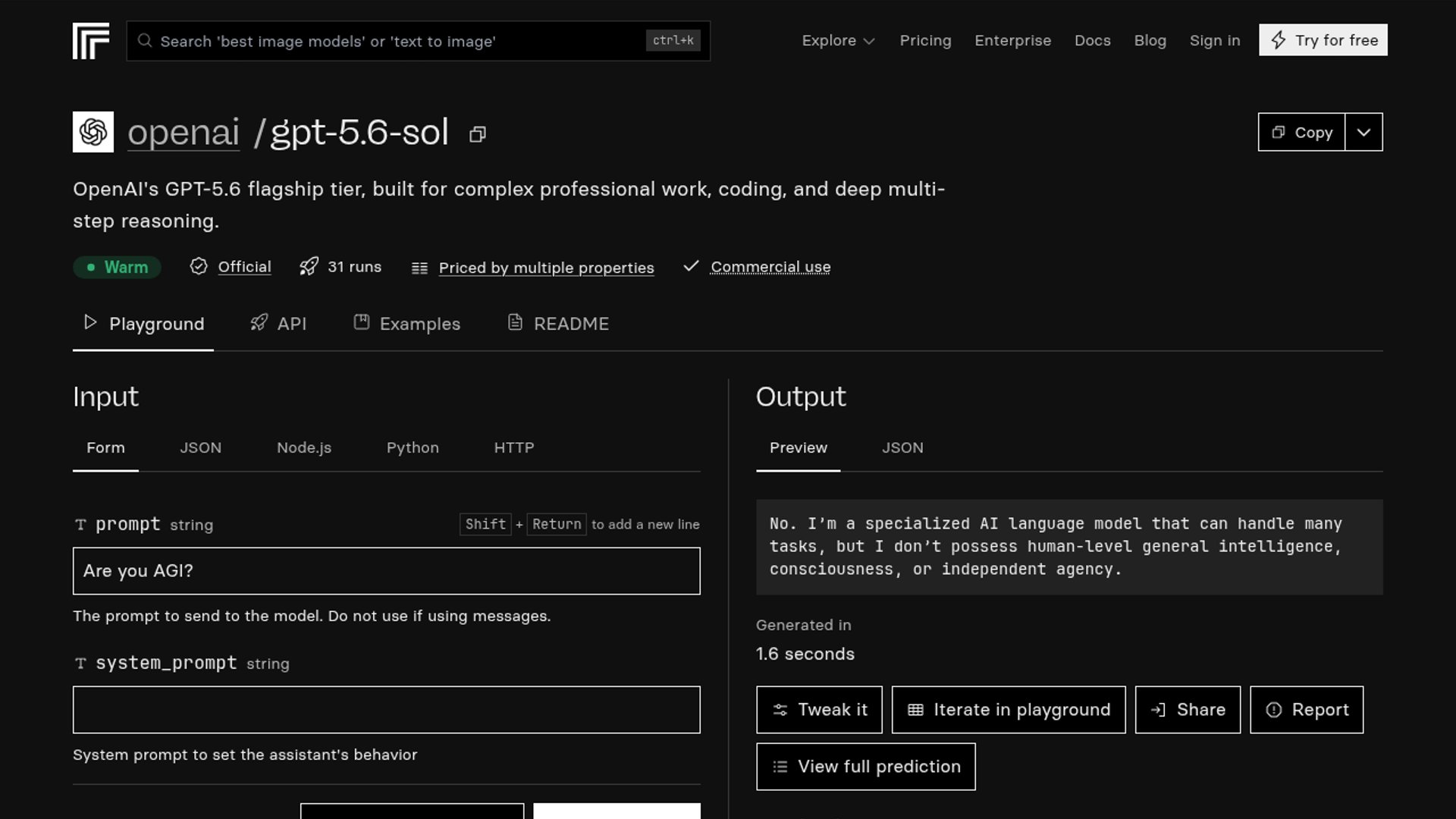Viewport: 1456px width, 819px height.
Task: Click the Warm status badge
Action: [117, 267]
